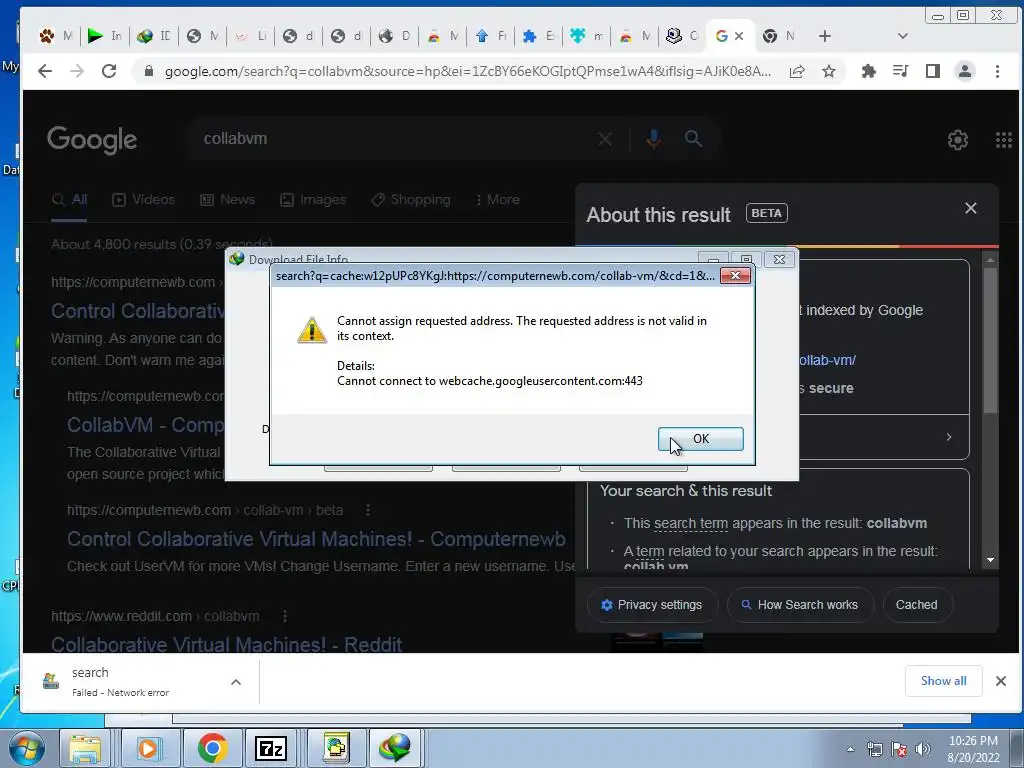Select the Images search tab
This screenshot has width=1024, height=768.
pyautogui.click(x=313, y=200)
